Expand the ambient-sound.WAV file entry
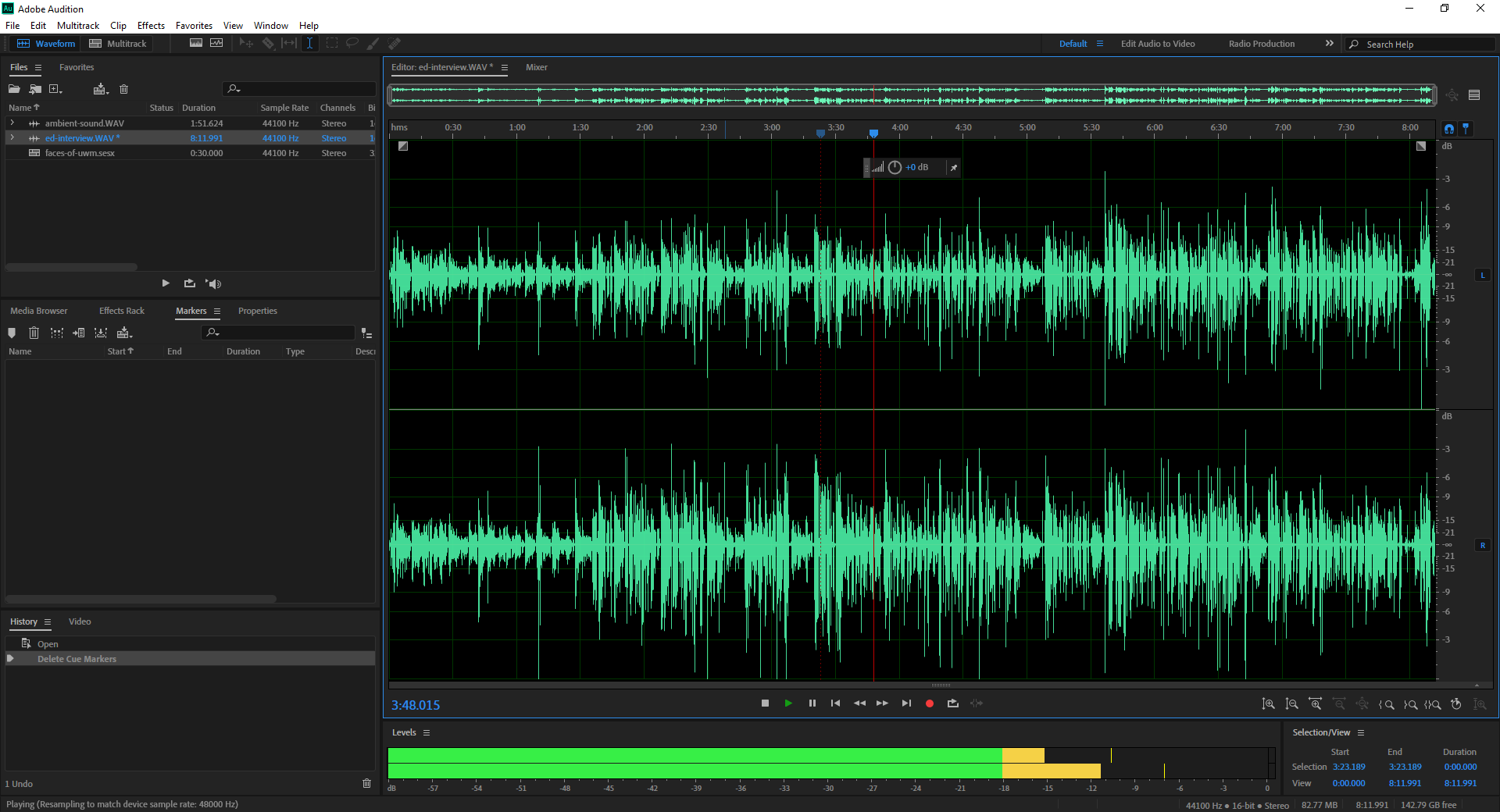 (12, 123)
